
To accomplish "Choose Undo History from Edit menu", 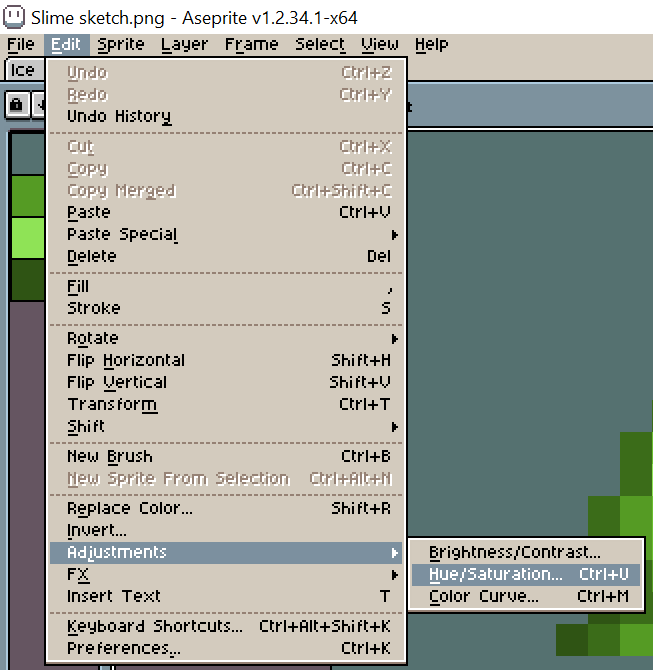I will click(226, 116).
